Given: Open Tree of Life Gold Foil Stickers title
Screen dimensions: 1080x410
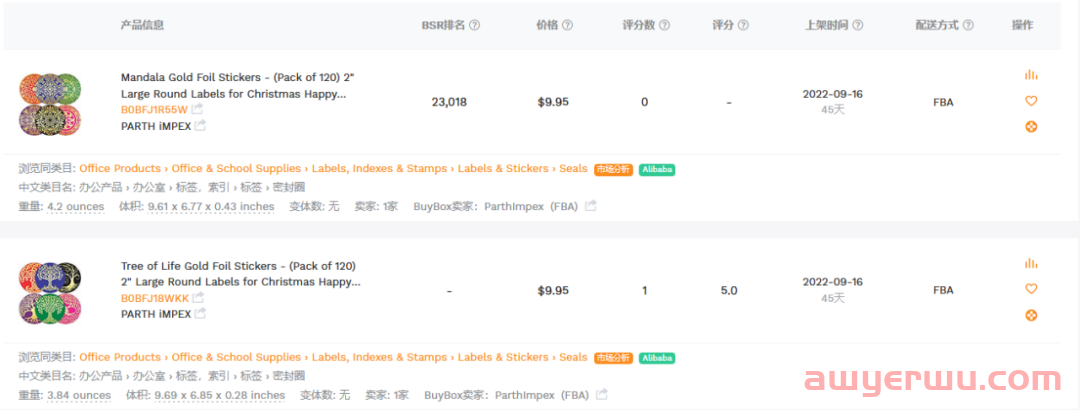Looking at the screenshot, I should click(x=240, y=274).
